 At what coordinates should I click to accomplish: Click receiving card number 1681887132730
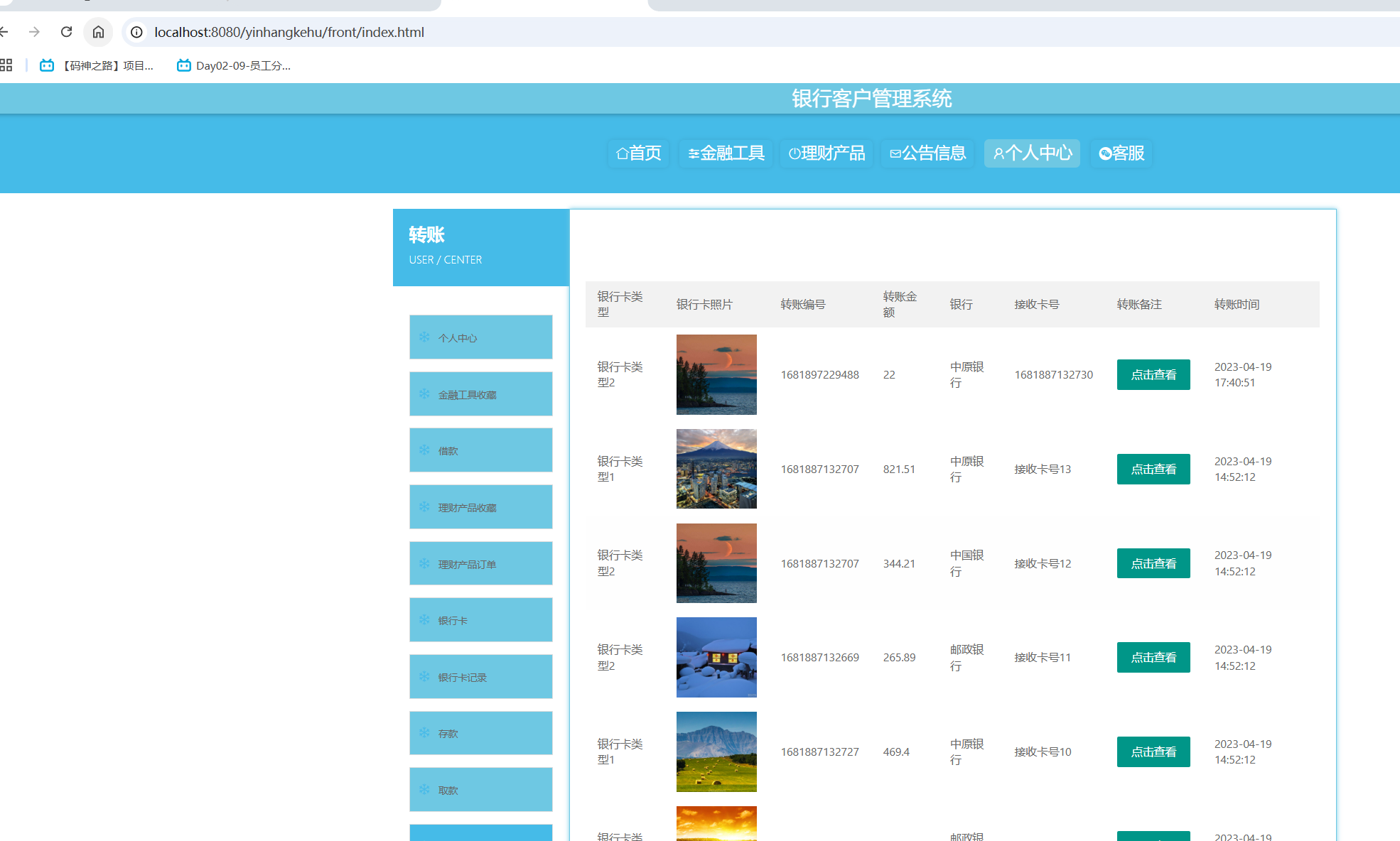click(x=1054, y=374)
